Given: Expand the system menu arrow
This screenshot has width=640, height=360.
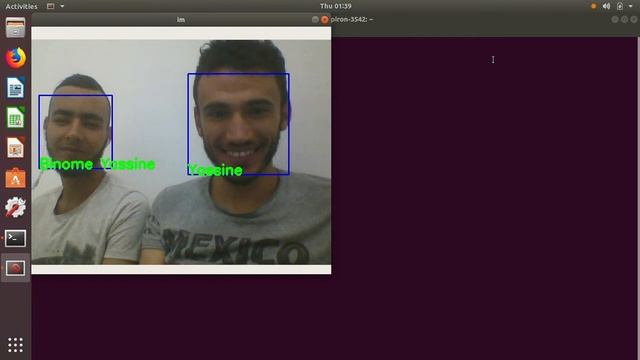Looking at the screenshot, I should 631,6.
